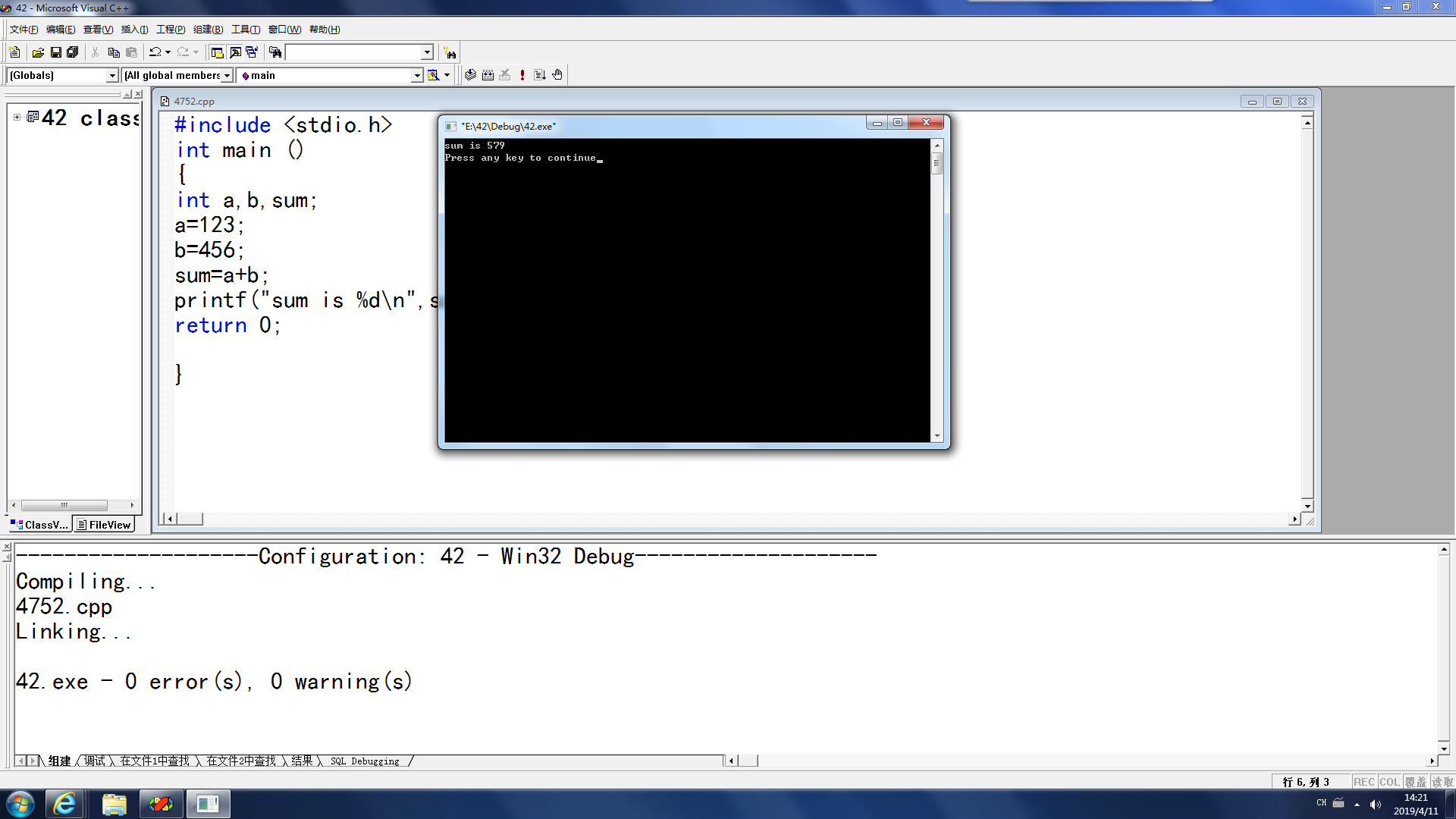Click the editor scroll-down arrow
Image resolution: width=1456 pixels, height=819 pixels.
[x=1307, y=506]
